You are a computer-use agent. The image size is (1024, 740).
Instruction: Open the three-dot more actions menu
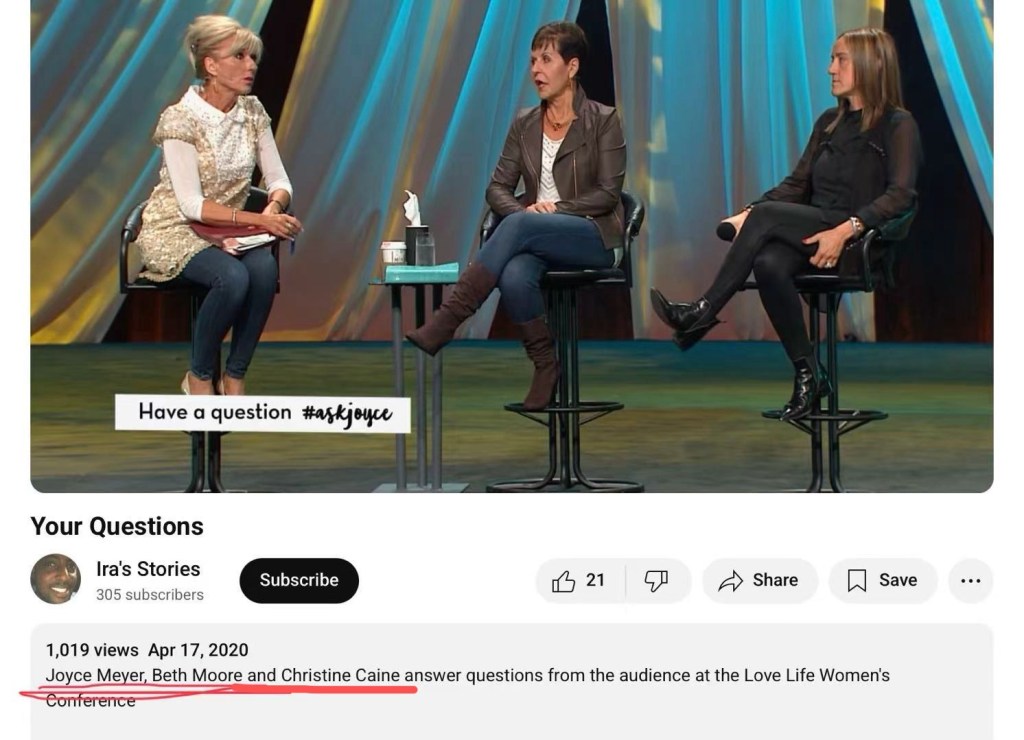click(x=970, y=581)
